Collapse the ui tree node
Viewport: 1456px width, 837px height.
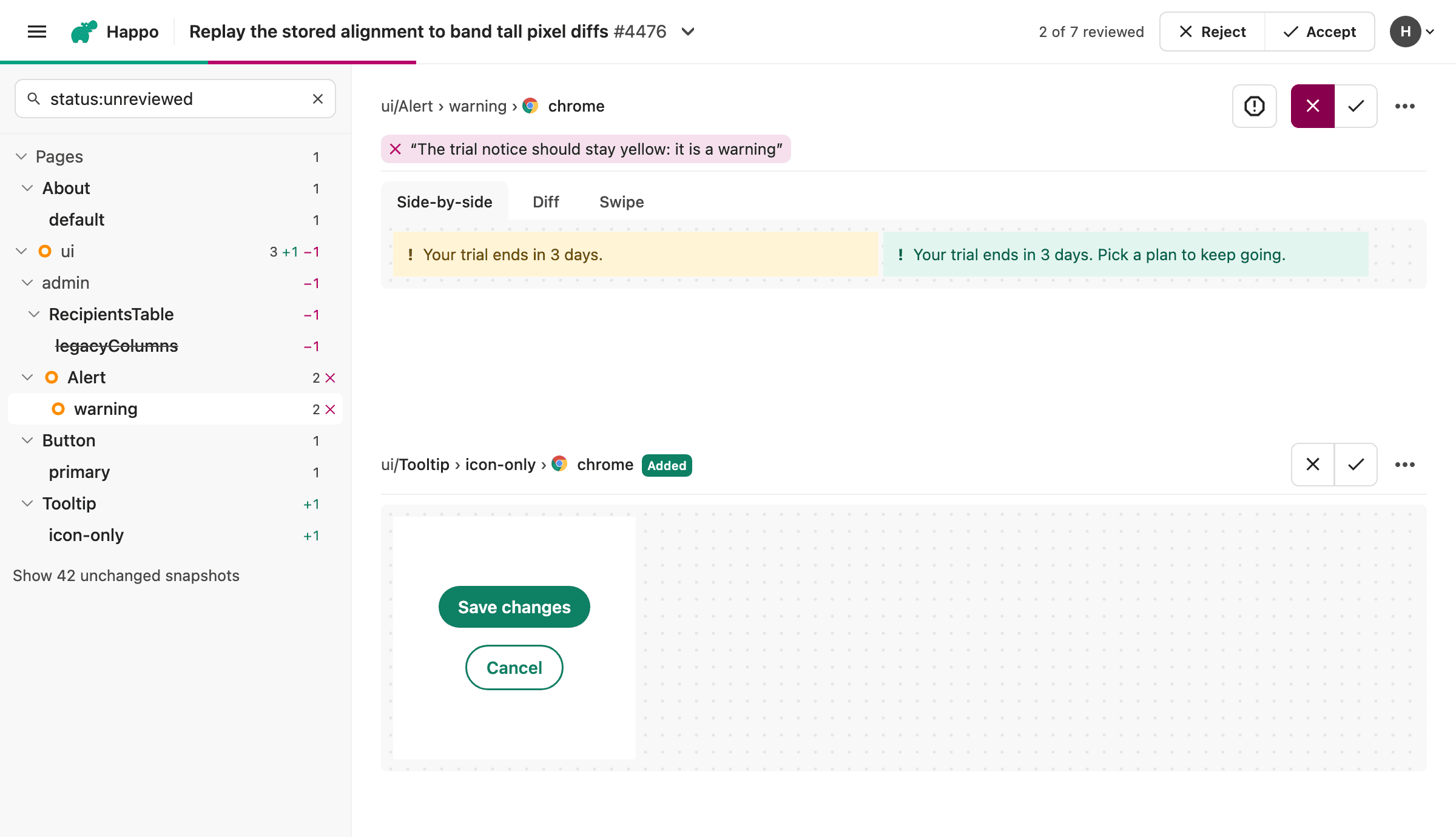coord(21,251)
